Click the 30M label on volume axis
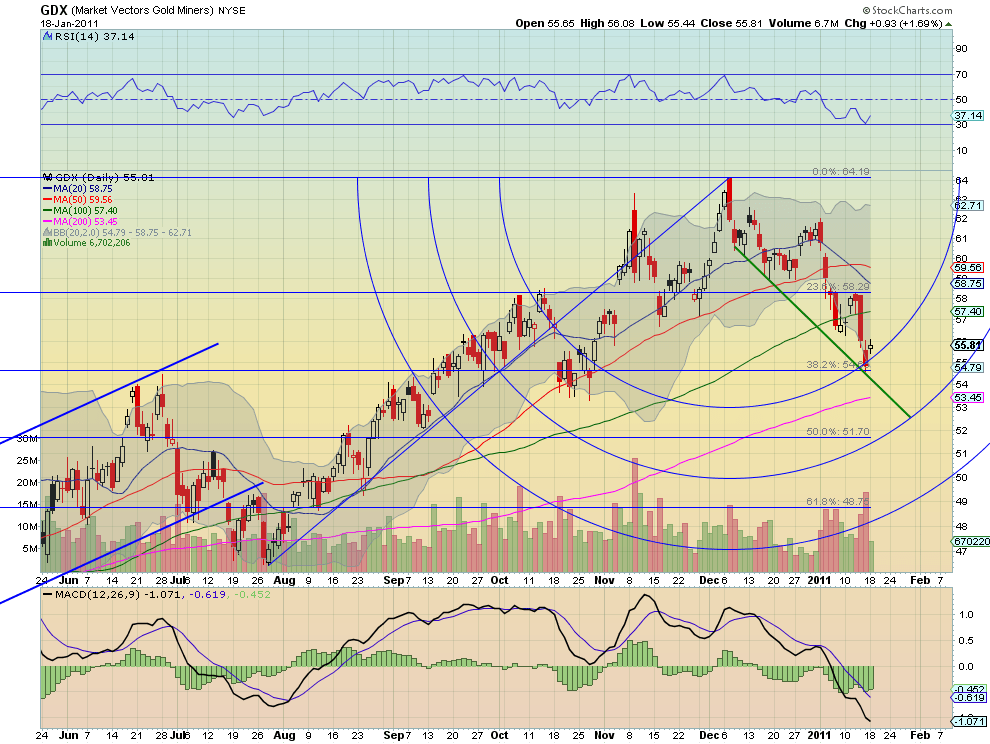 [27, 438]
